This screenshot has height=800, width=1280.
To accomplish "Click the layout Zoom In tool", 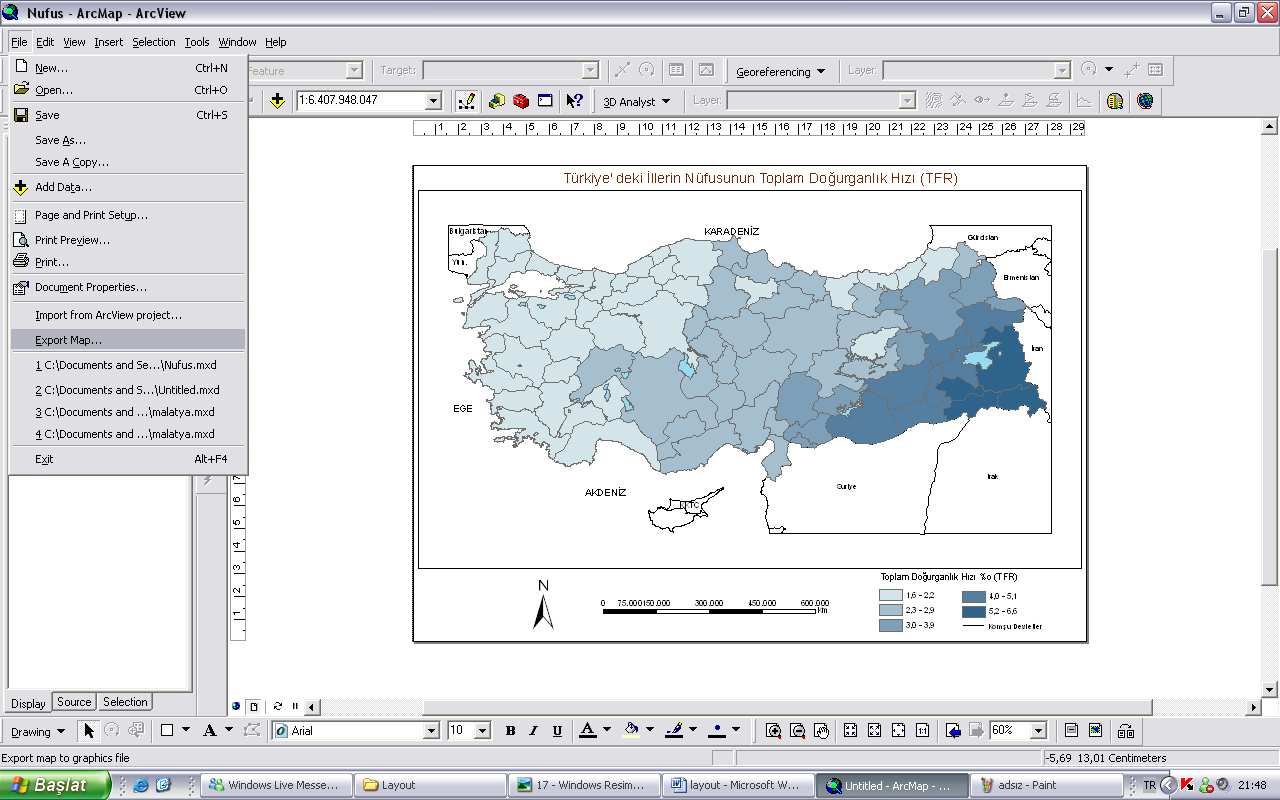I will tap(773, 731).
